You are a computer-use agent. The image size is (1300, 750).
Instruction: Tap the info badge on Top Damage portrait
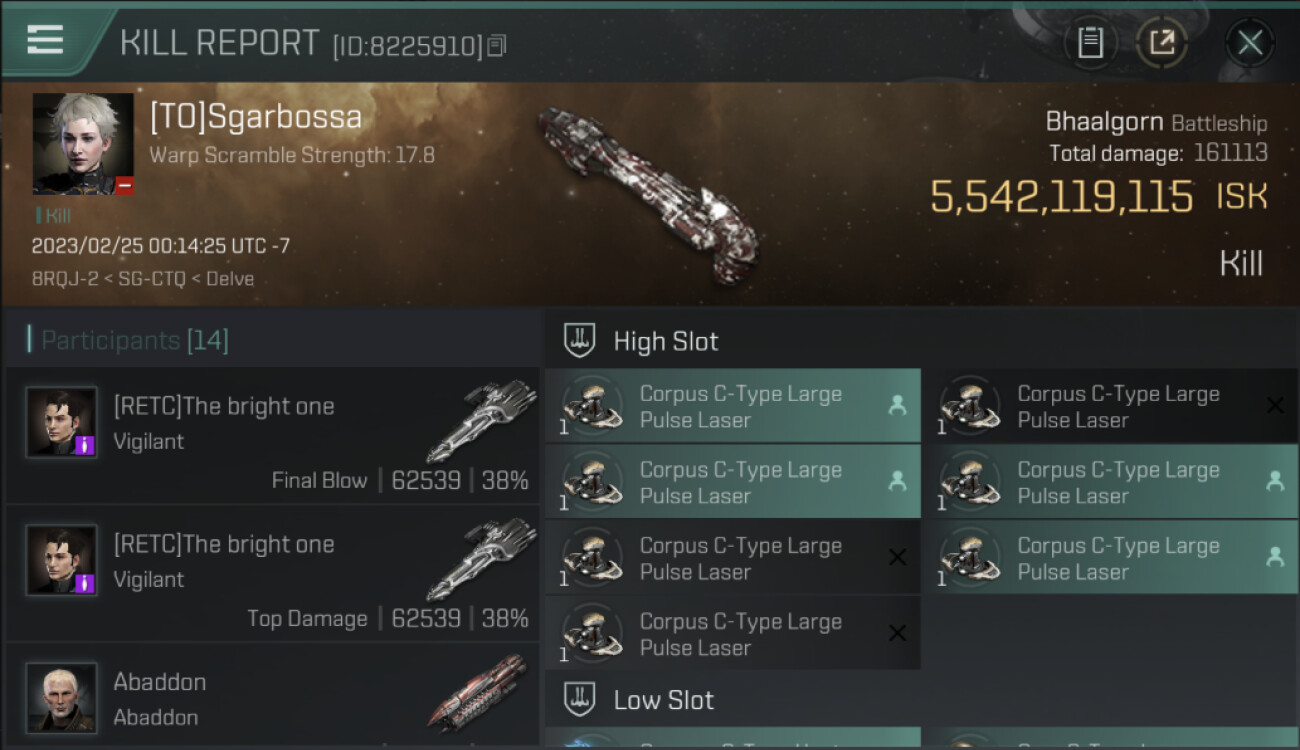click(x=85, y=583)
